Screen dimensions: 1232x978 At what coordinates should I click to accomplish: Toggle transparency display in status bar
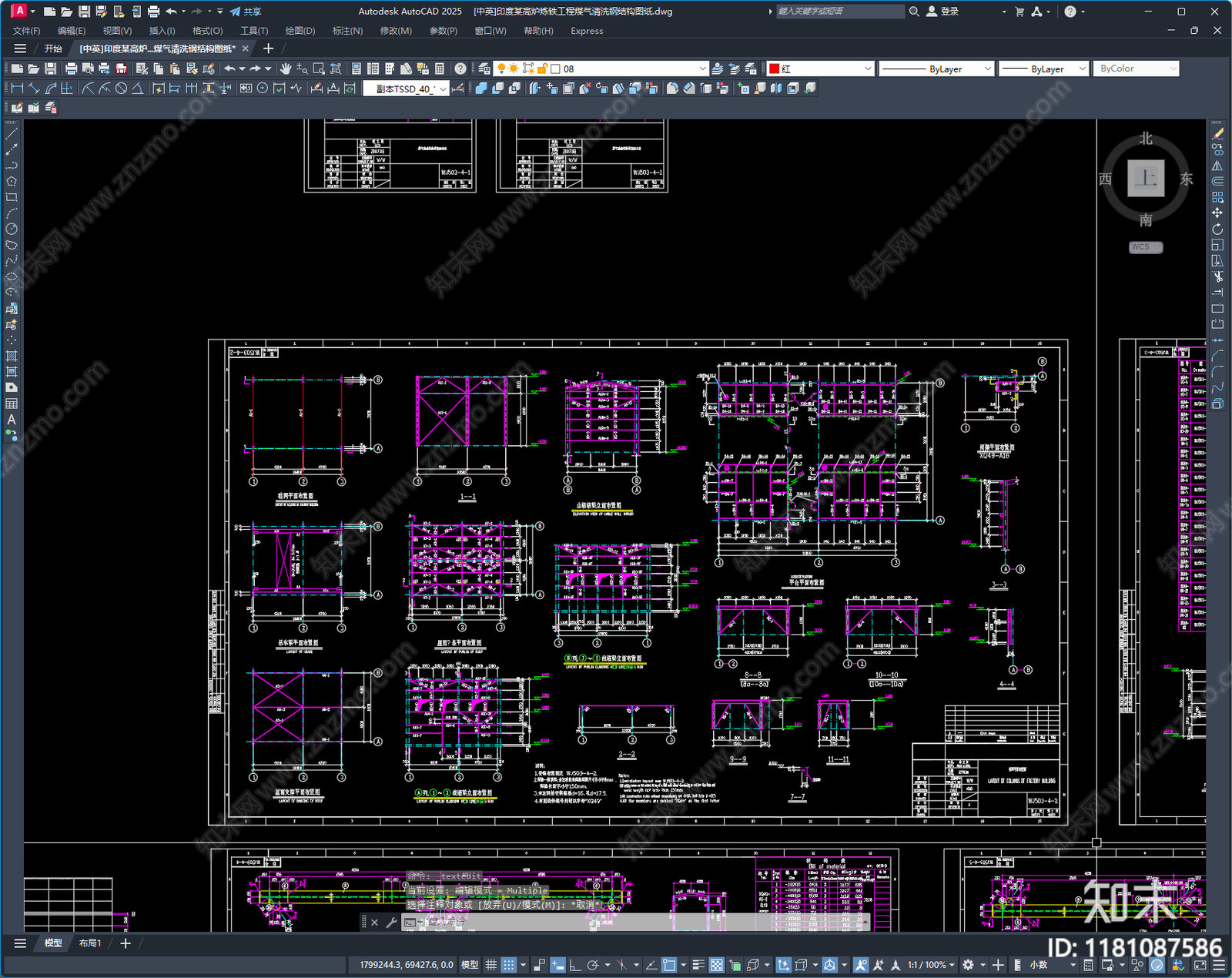(x=716, y=965)
